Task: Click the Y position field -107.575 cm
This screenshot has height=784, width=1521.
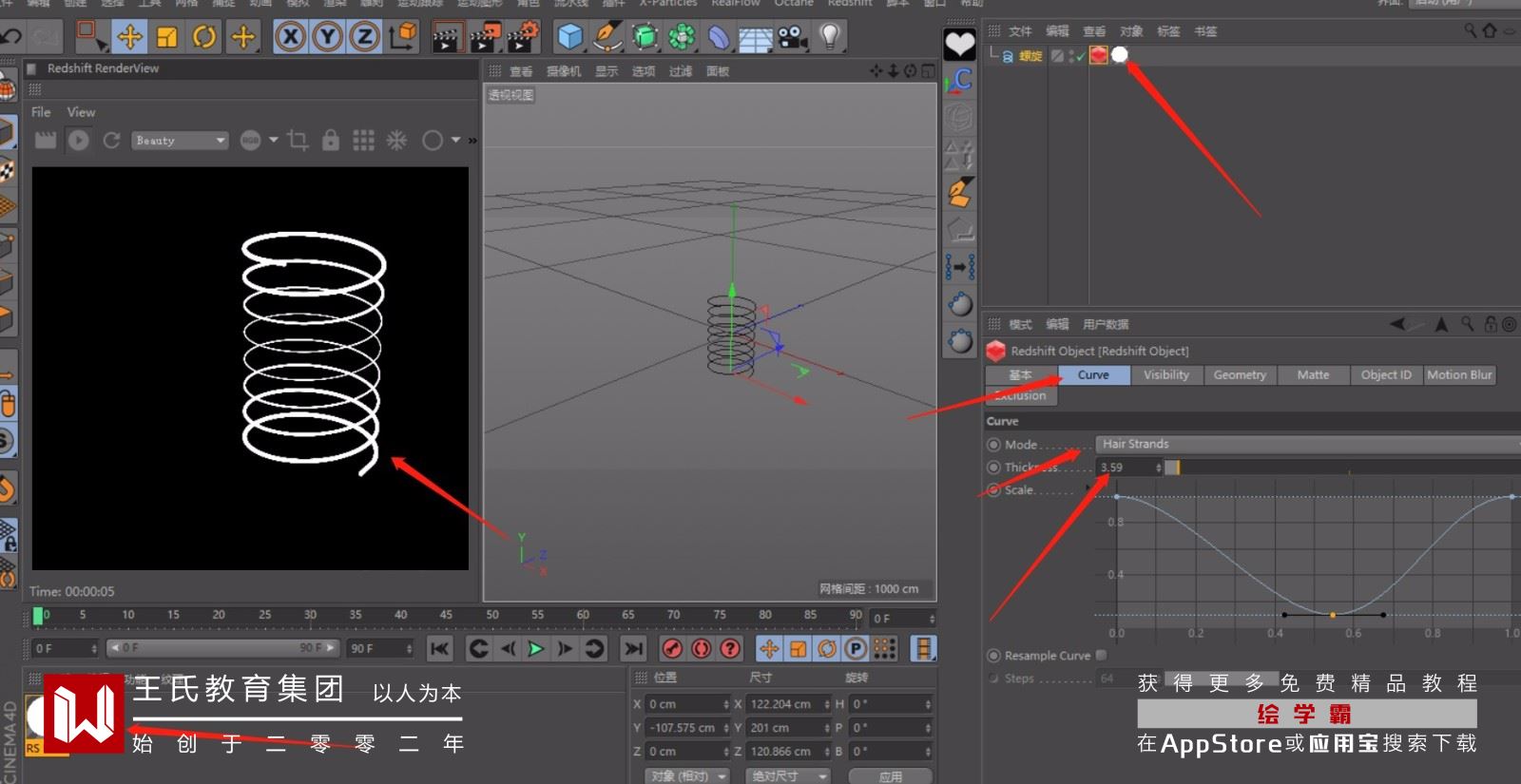Action: (x=687, y=728)
